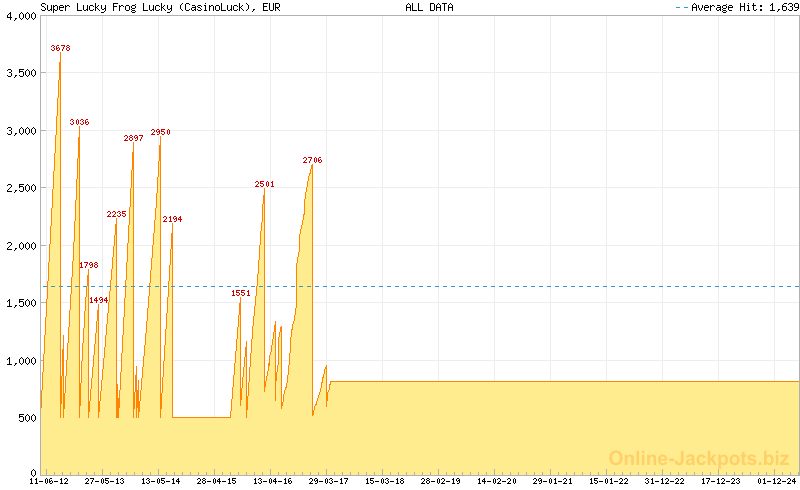The height and width of the screenshot is (490, 800).
Task: Select the 1551 peak data label
Action: click(x=240, y=293)
